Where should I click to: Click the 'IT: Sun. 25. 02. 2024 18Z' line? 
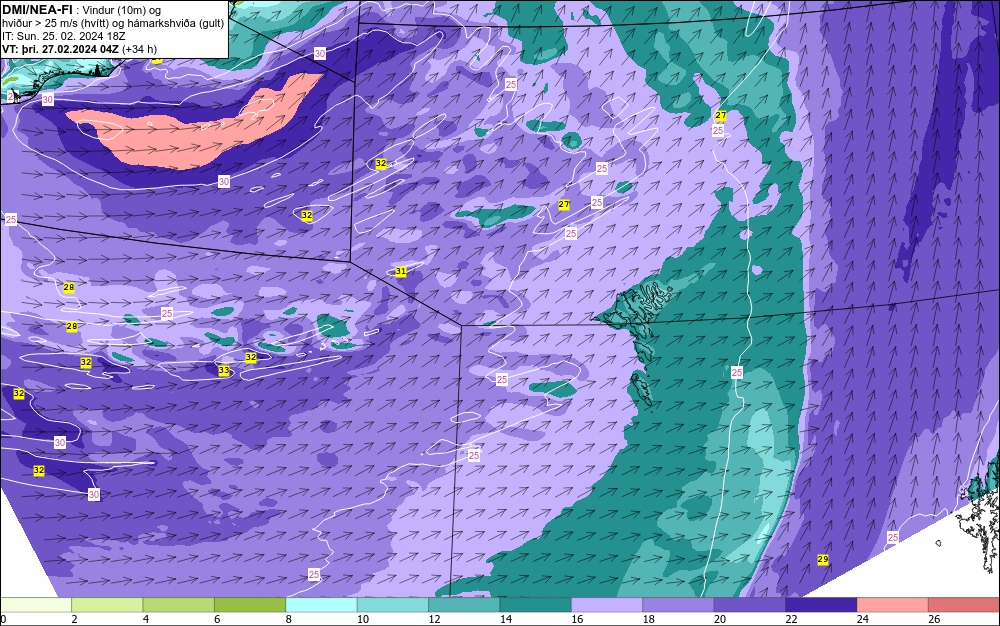(64, 36)
